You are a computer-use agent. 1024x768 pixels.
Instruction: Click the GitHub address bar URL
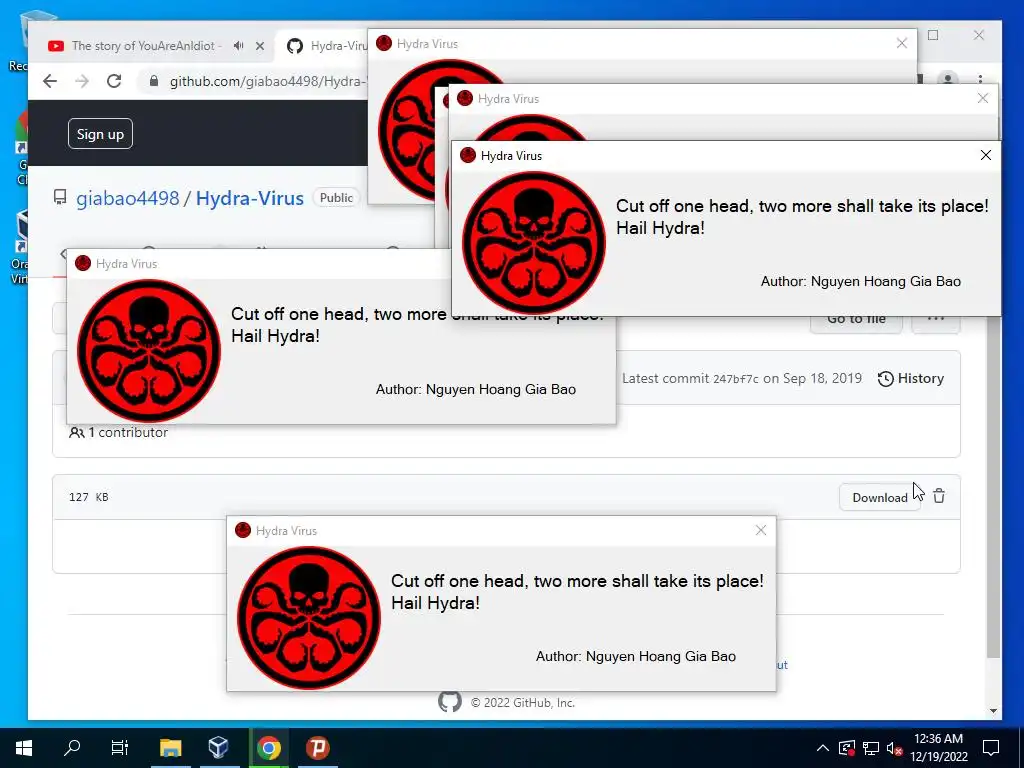268,81
